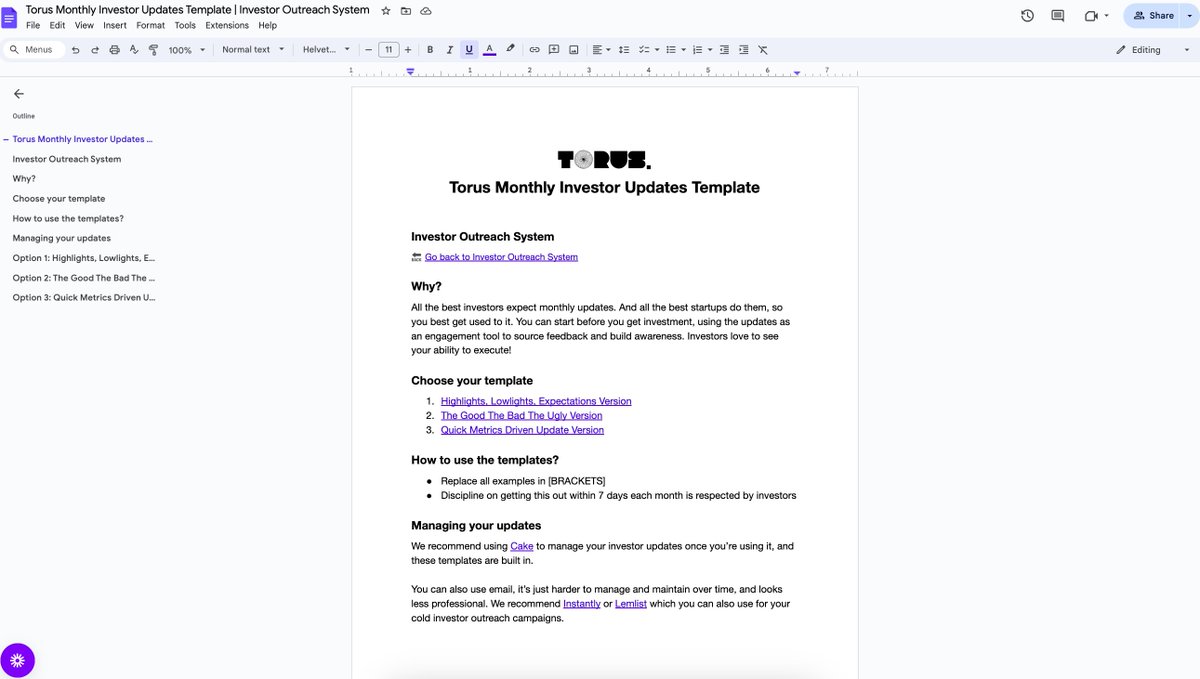The height and width of the screenshot is (679, 1200).
Task: Start a Meet call with the camera icon
Action: pos(1091,16)
